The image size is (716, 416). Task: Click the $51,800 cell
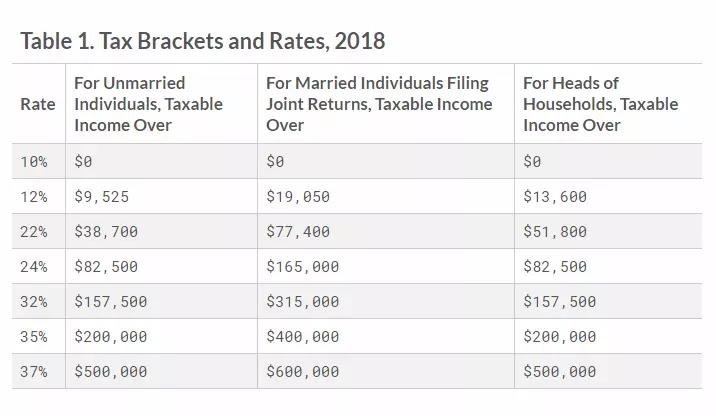tap(555, 232)
